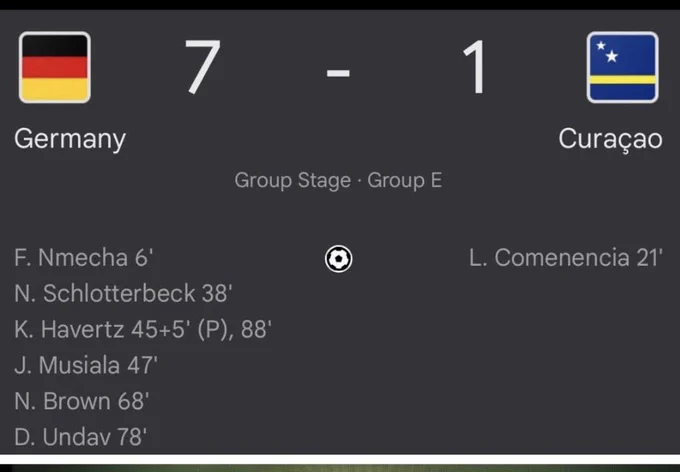Click the Group Stage · Group E label
Screen dimensions: 680x472
338,180
